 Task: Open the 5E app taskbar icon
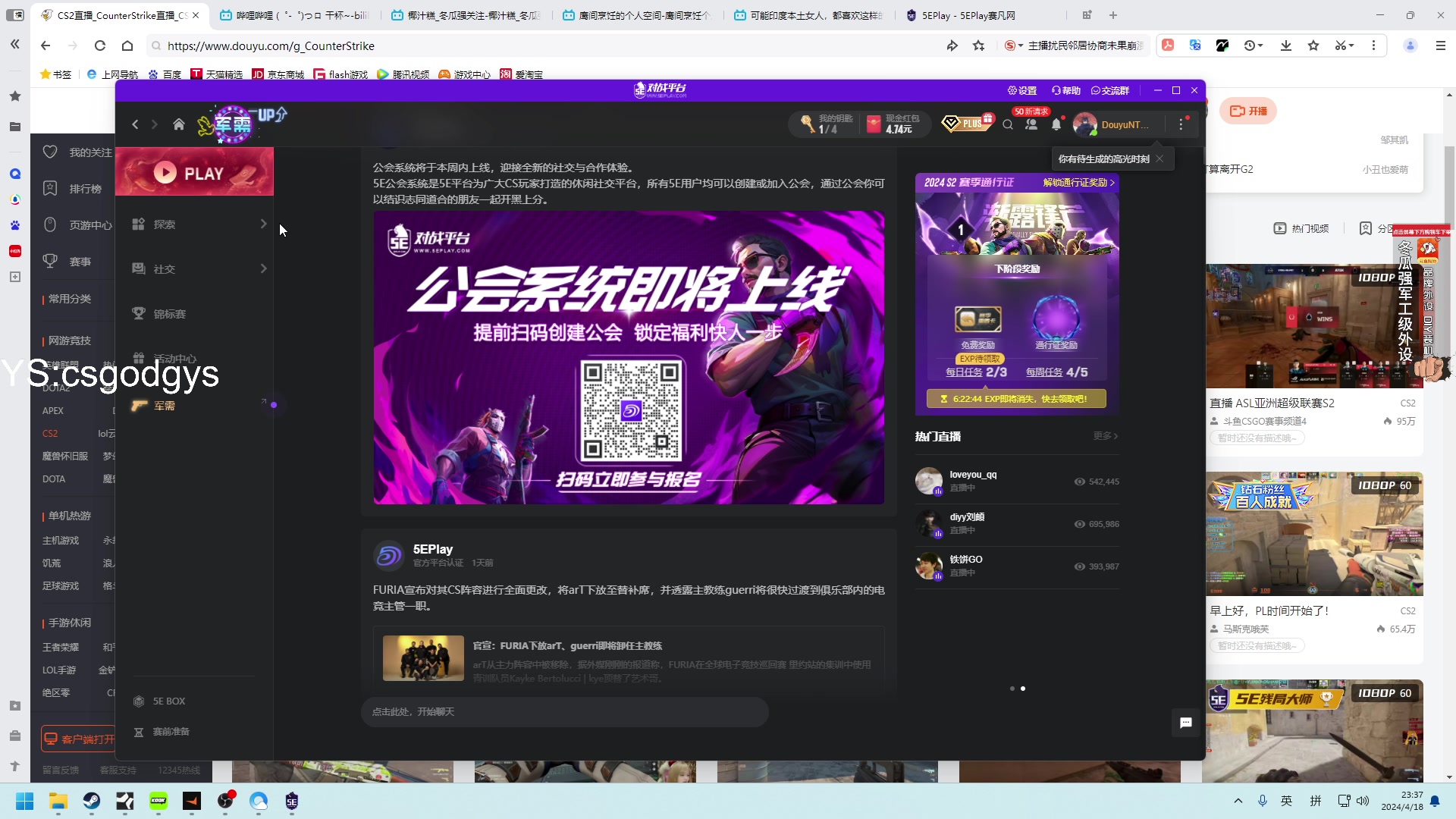tap(292, 801)
